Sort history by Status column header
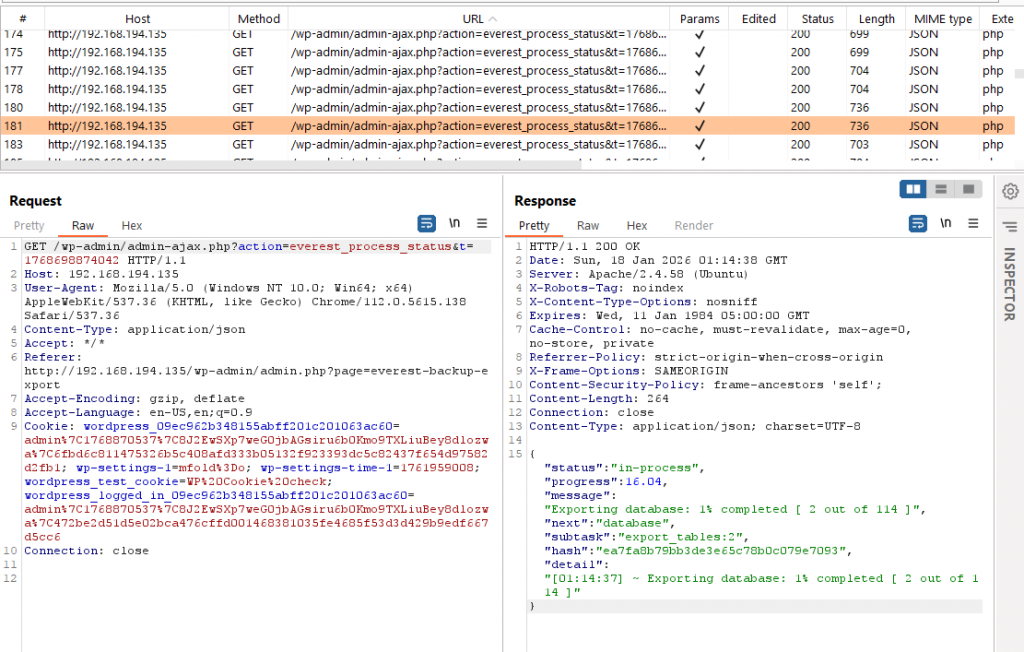Screen dimensions: 1024x652 pos(817,19)
